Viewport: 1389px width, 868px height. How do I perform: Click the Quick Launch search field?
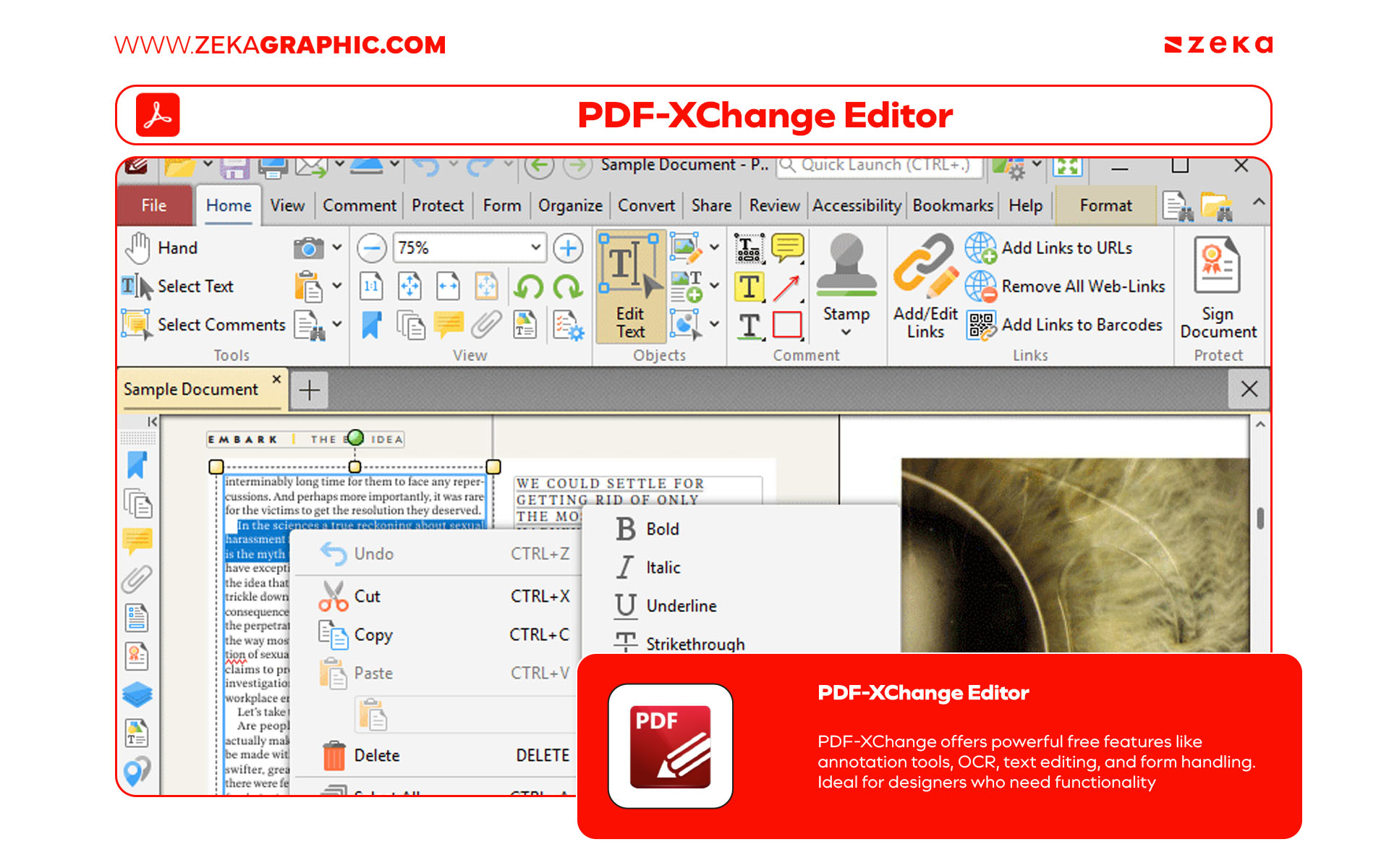880,166
